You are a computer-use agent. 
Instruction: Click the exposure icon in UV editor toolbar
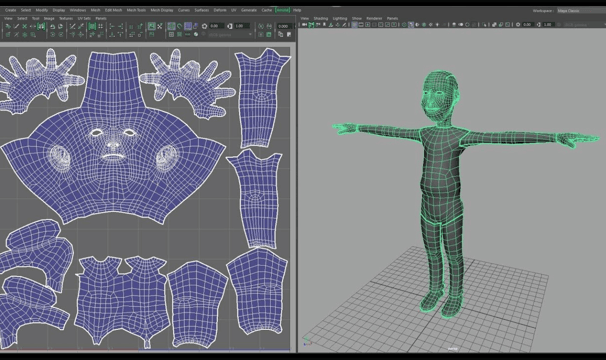pos(204,26)
